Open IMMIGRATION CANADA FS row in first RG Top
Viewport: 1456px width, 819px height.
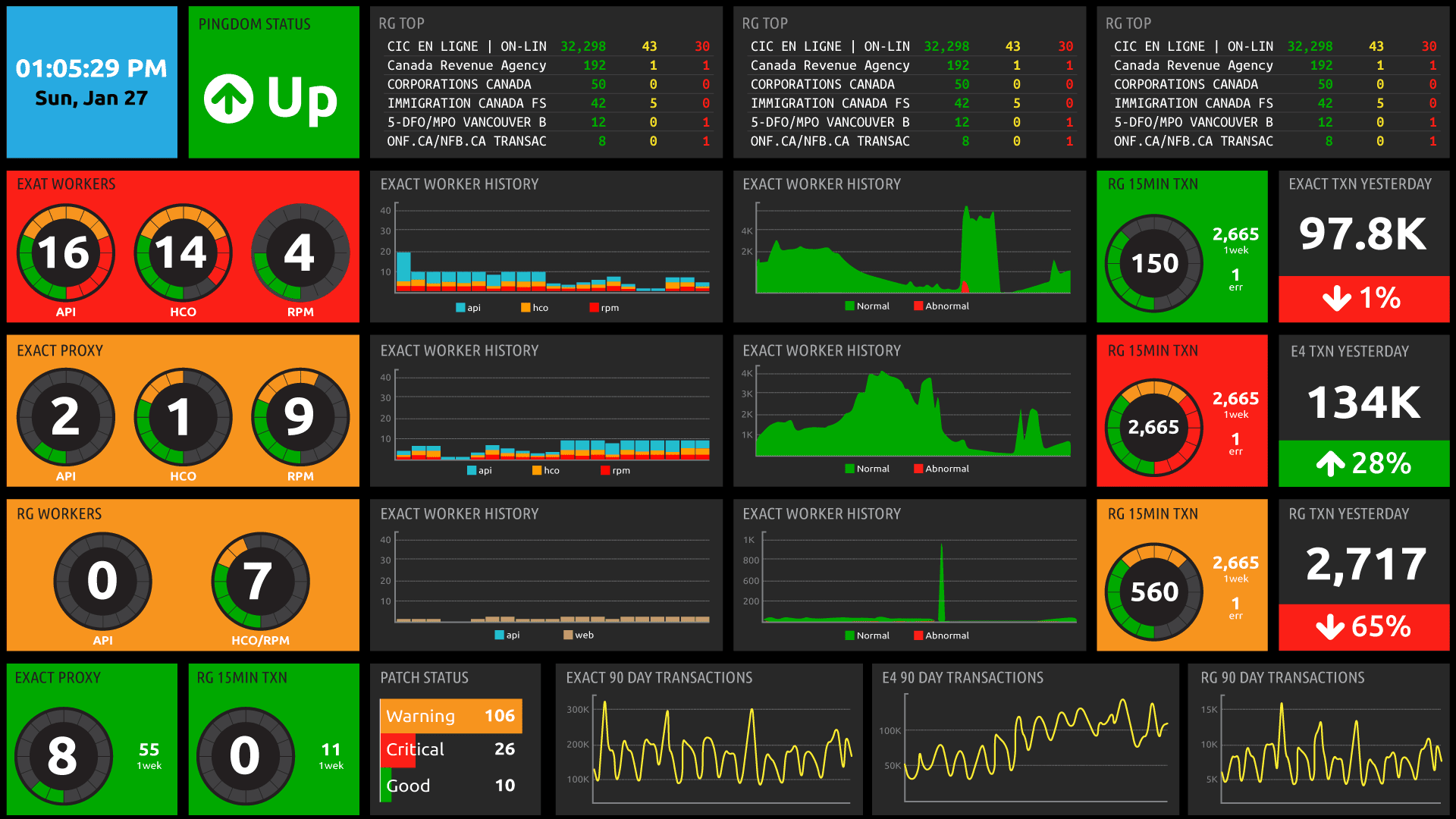[x=466, y=103]
